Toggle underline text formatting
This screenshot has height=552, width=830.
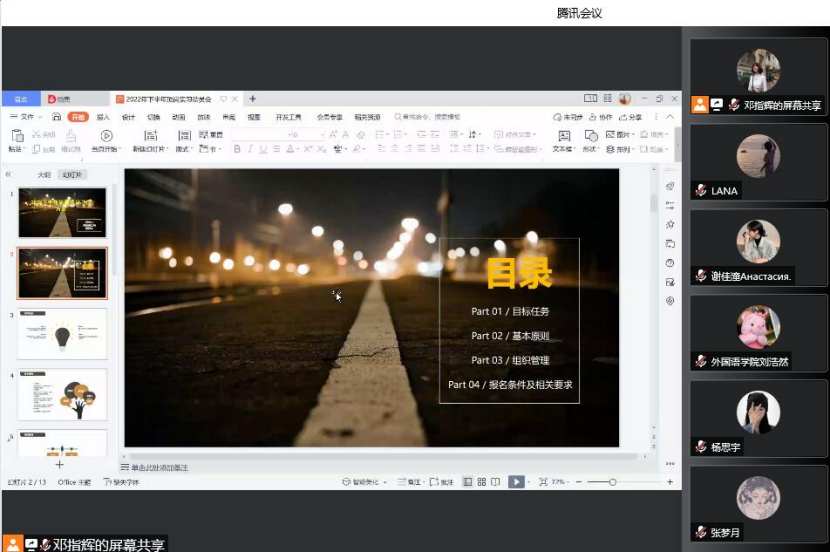265,149
